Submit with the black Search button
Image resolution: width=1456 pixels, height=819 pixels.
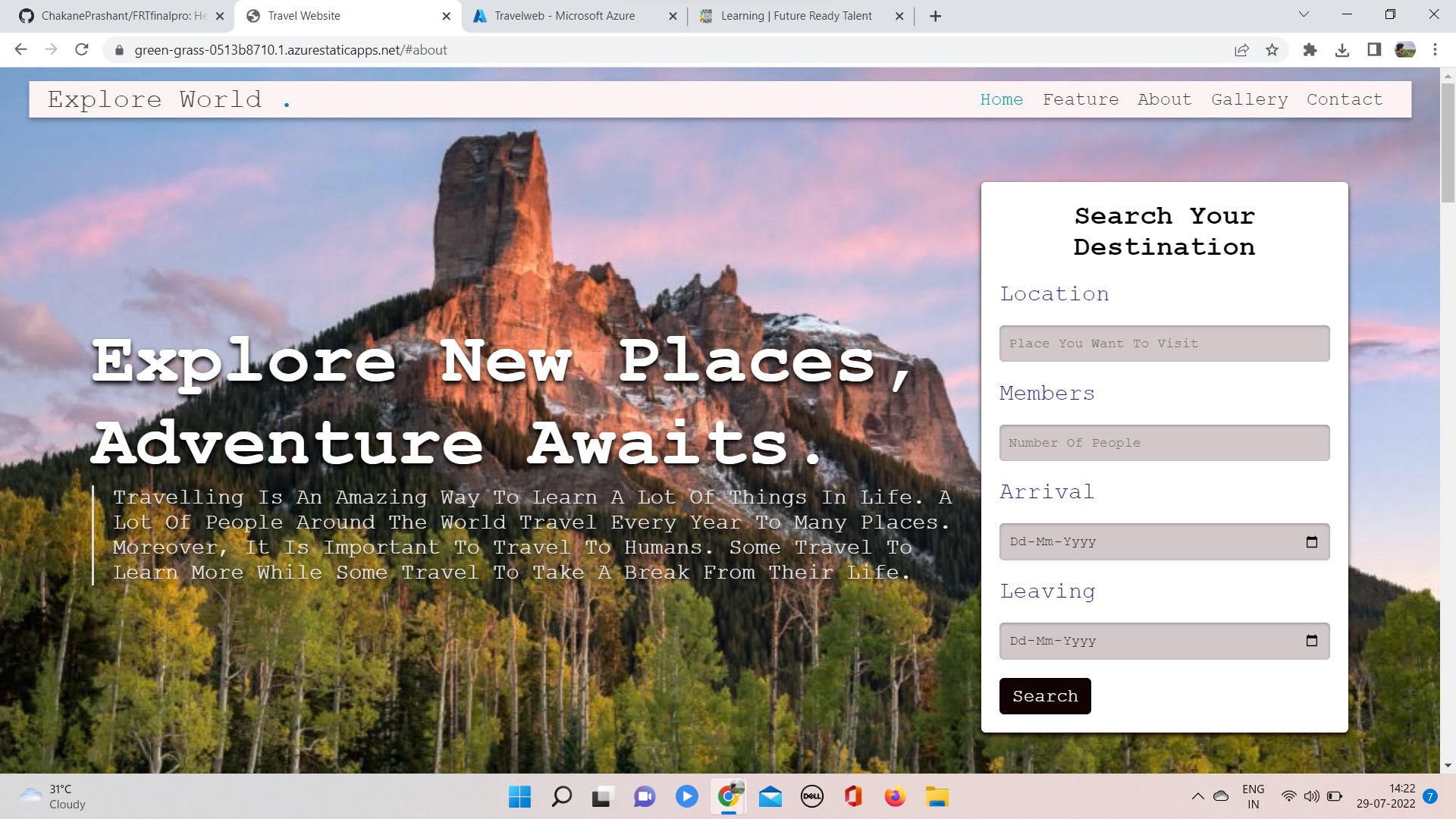point(1045,696)
